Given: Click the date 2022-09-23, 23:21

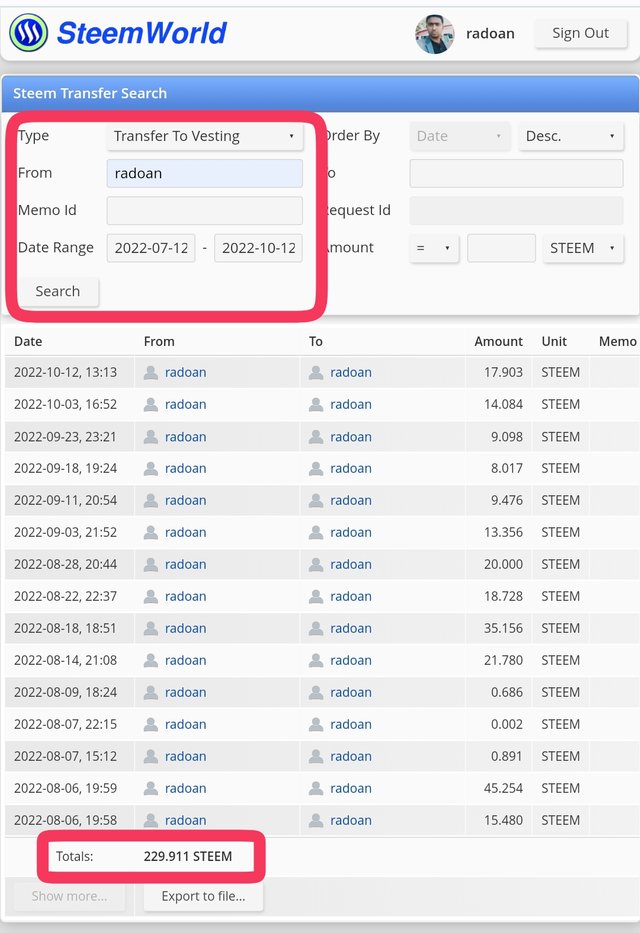Looking at the screenshot, I should pos(65,437).
